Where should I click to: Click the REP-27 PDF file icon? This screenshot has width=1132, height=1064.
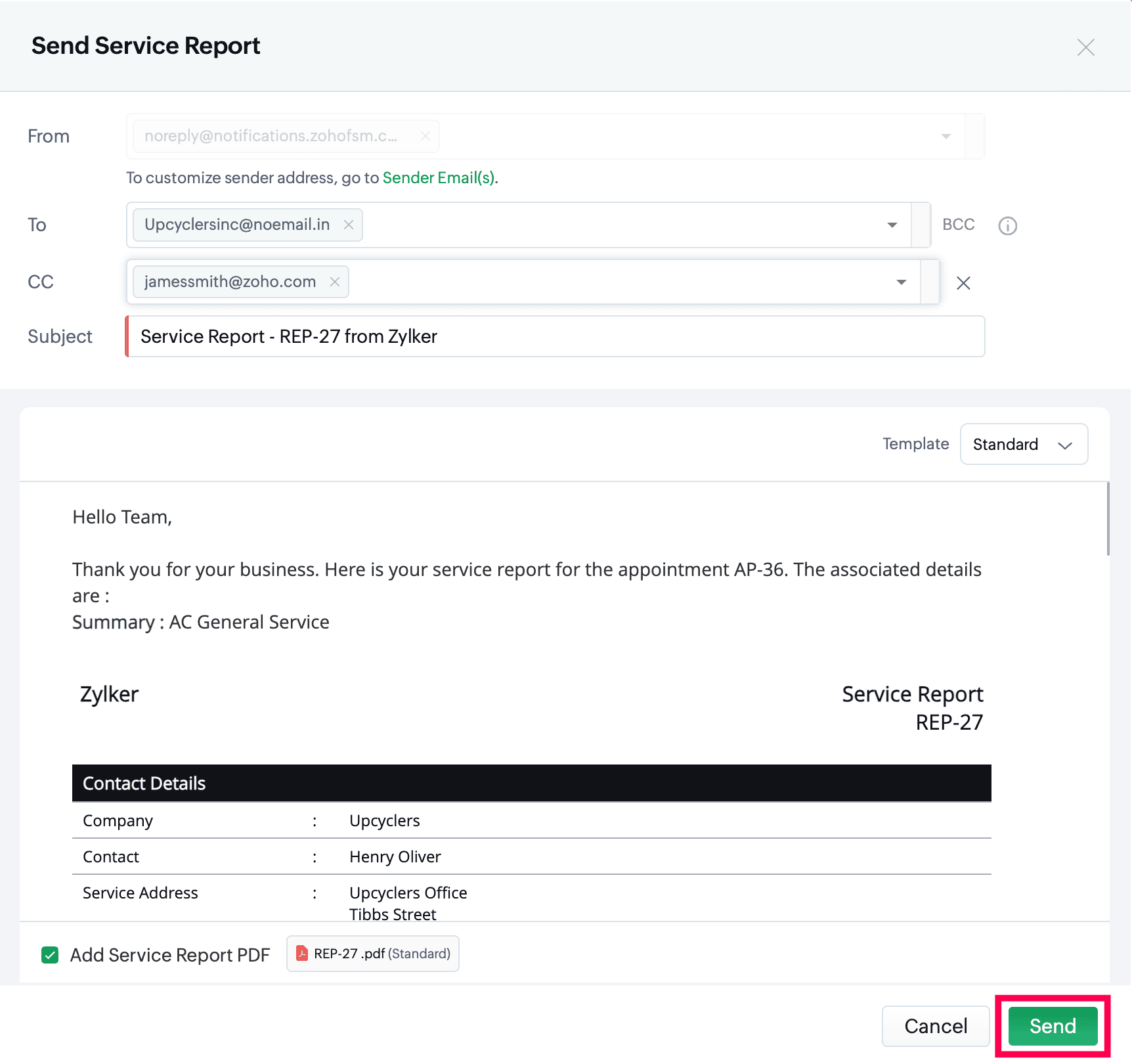coord(302,953)
